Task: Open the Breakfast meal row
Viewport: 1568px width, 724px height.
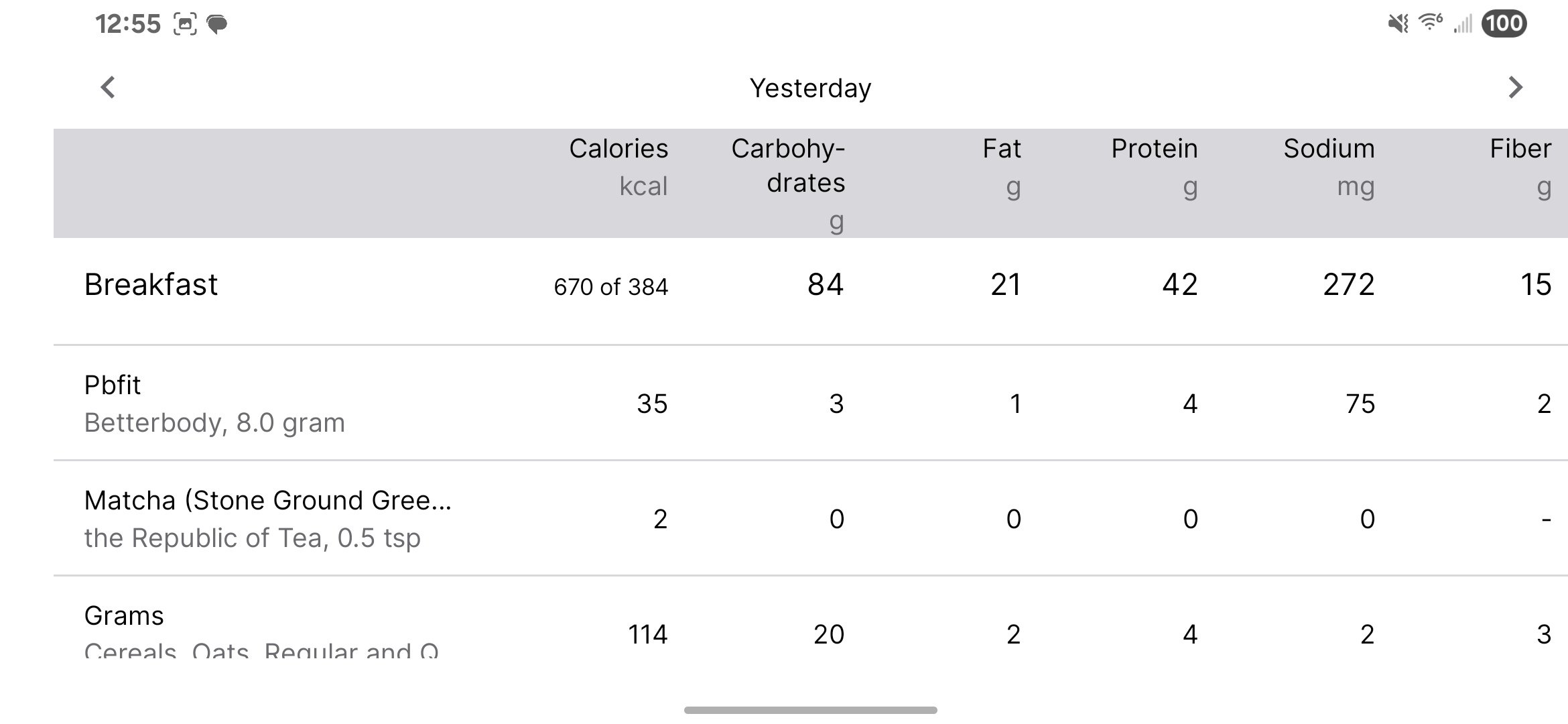Action: [151, 285]
